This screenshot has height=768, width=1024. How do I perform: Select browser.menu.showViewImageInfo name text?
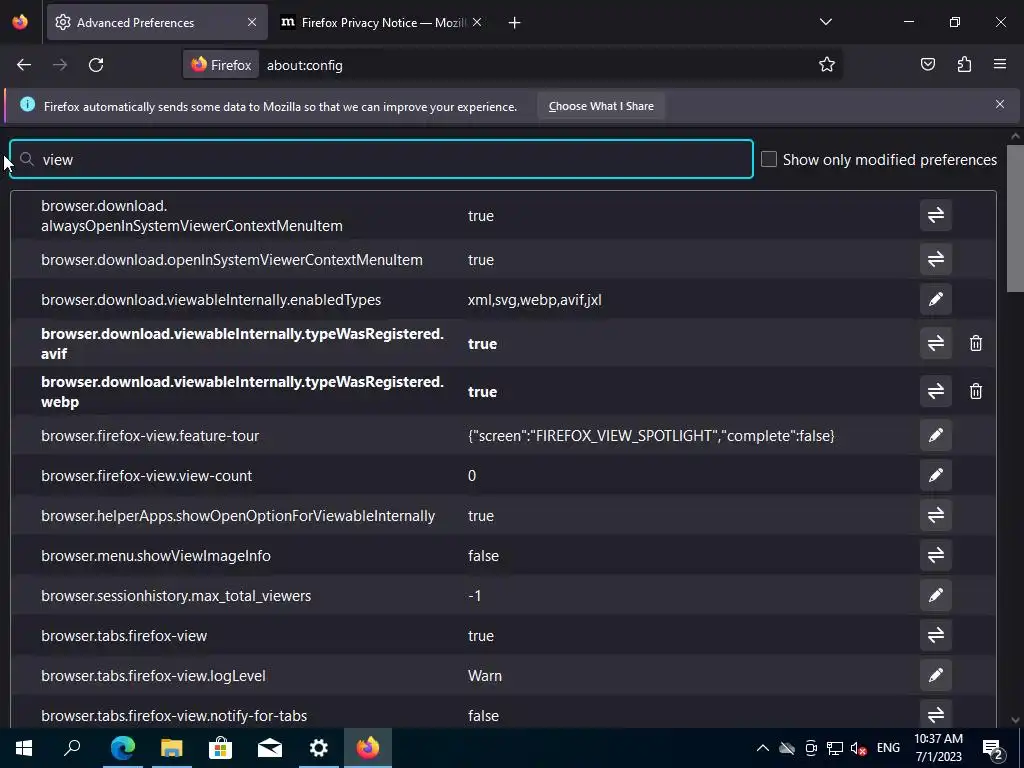(x=155, y=556)
